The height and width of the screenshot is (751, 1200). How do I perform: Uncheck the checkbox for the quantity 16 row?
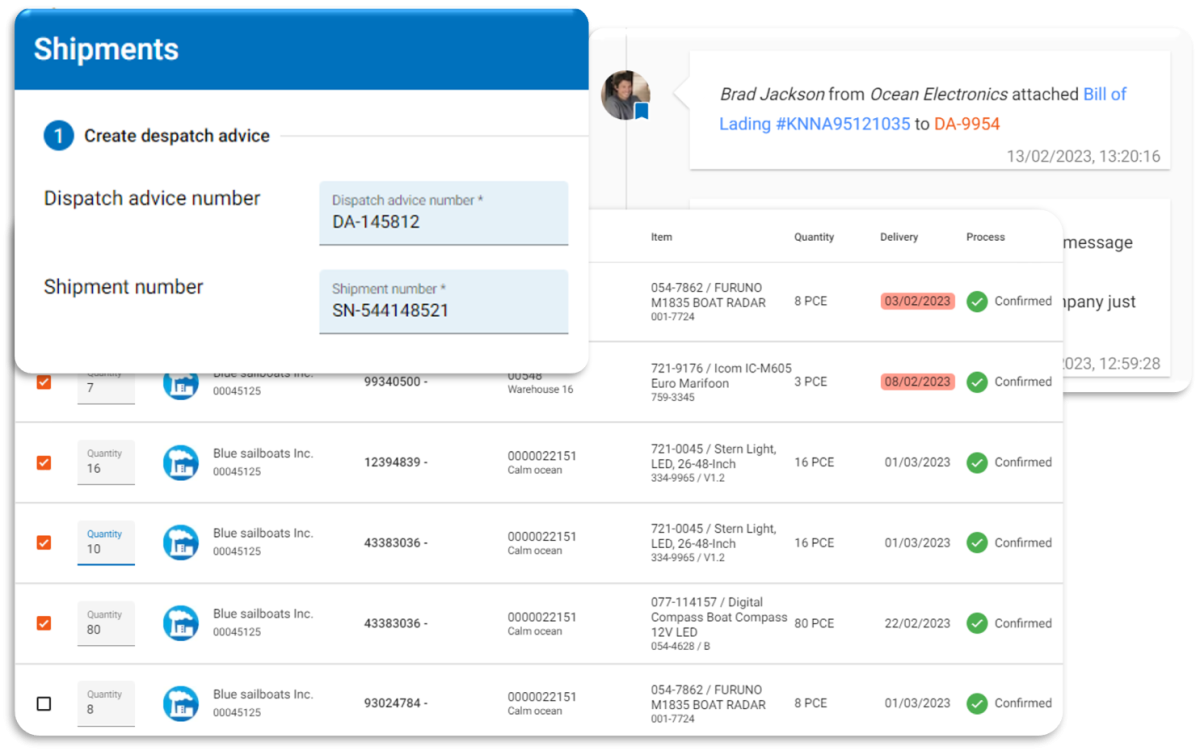pos(42,462)
